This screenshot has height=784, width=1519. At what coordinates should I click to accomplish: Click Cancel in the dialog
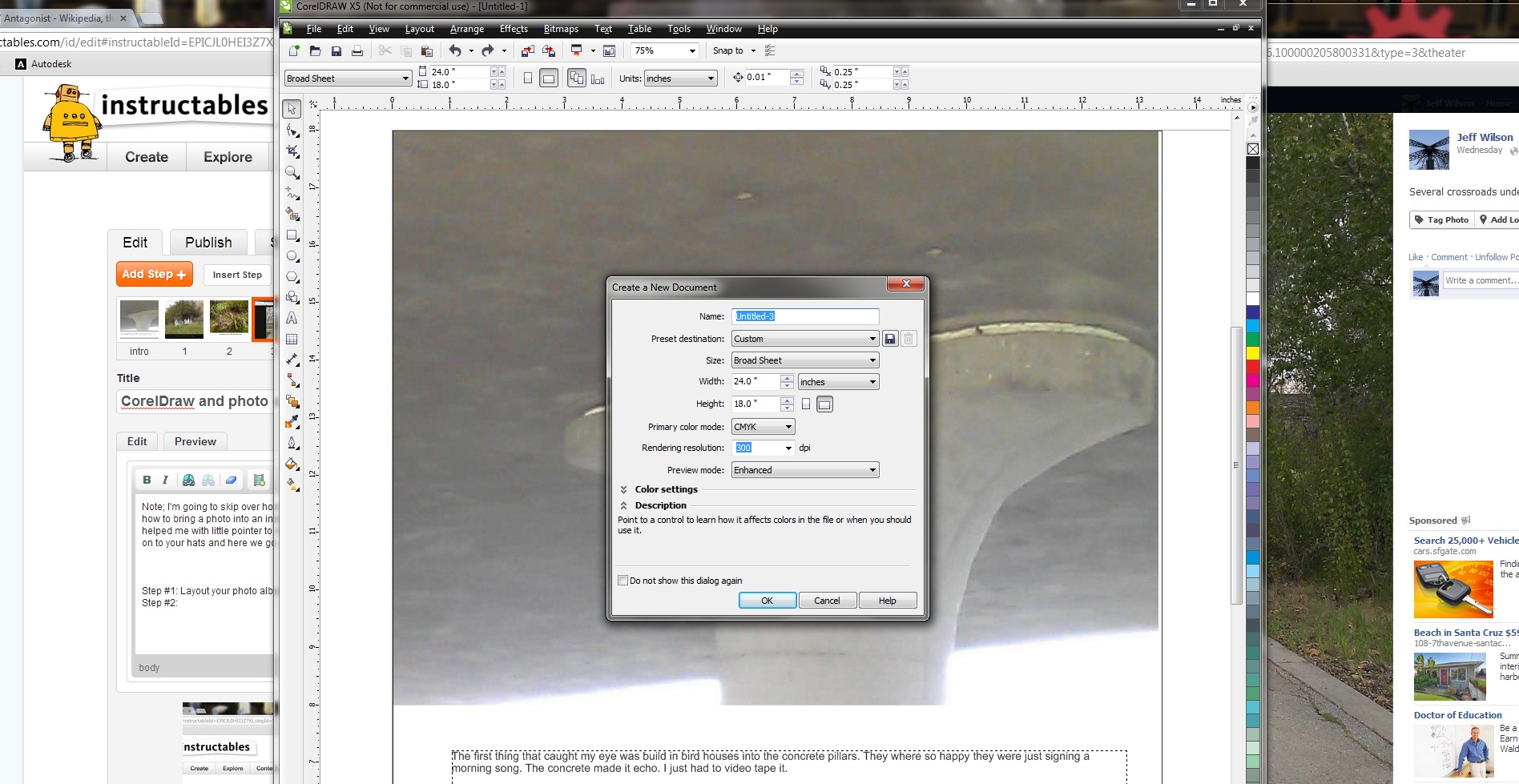click(x=827, y=601)
